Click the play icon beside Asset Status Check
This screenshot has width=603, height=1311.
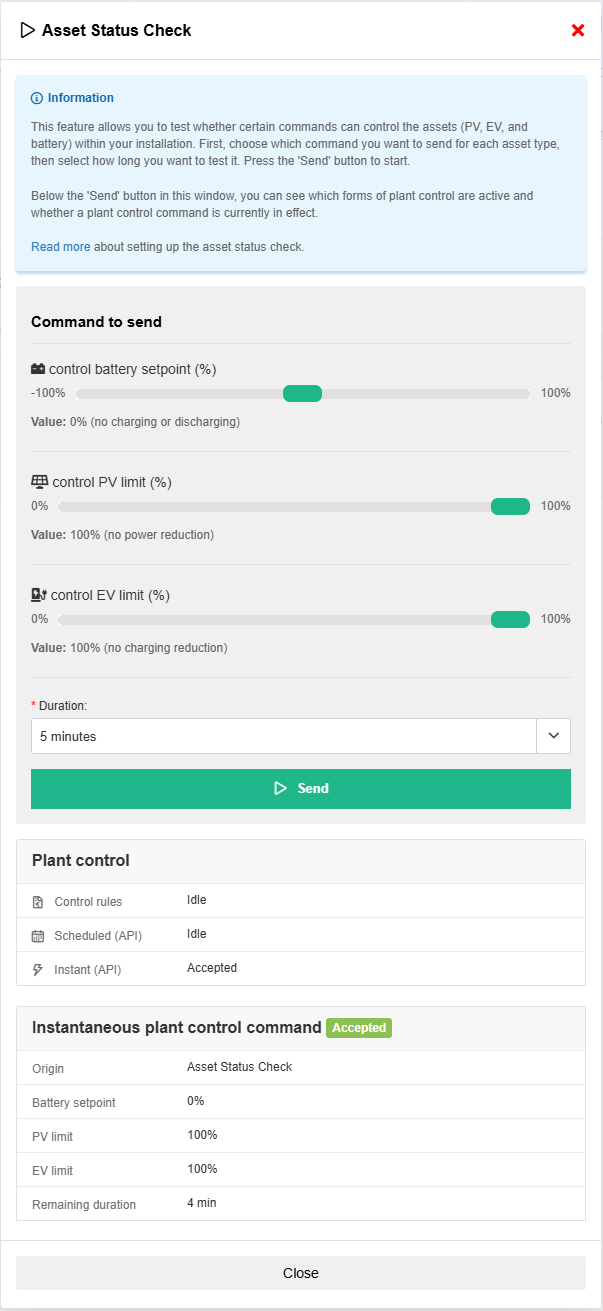27,30
